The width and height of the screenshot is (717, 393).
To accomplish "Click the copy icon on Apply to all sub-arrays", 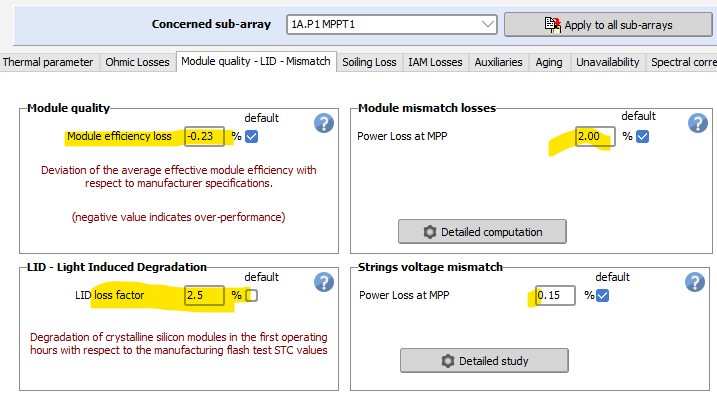I will (x=552, y=25).
